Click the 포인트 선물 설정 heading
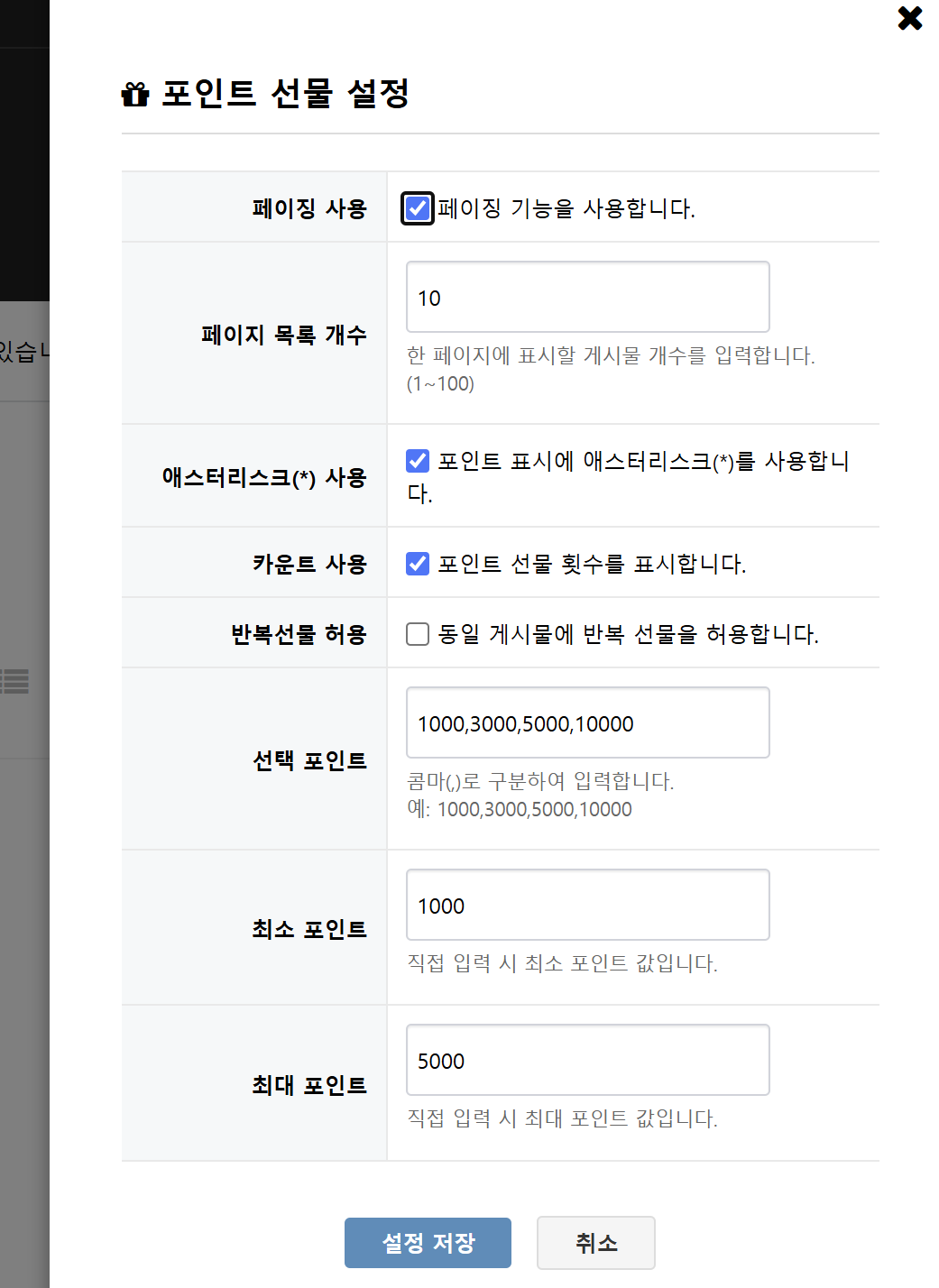The width and height of the screenshot is (939, 1288). click(x=286, y=93)
